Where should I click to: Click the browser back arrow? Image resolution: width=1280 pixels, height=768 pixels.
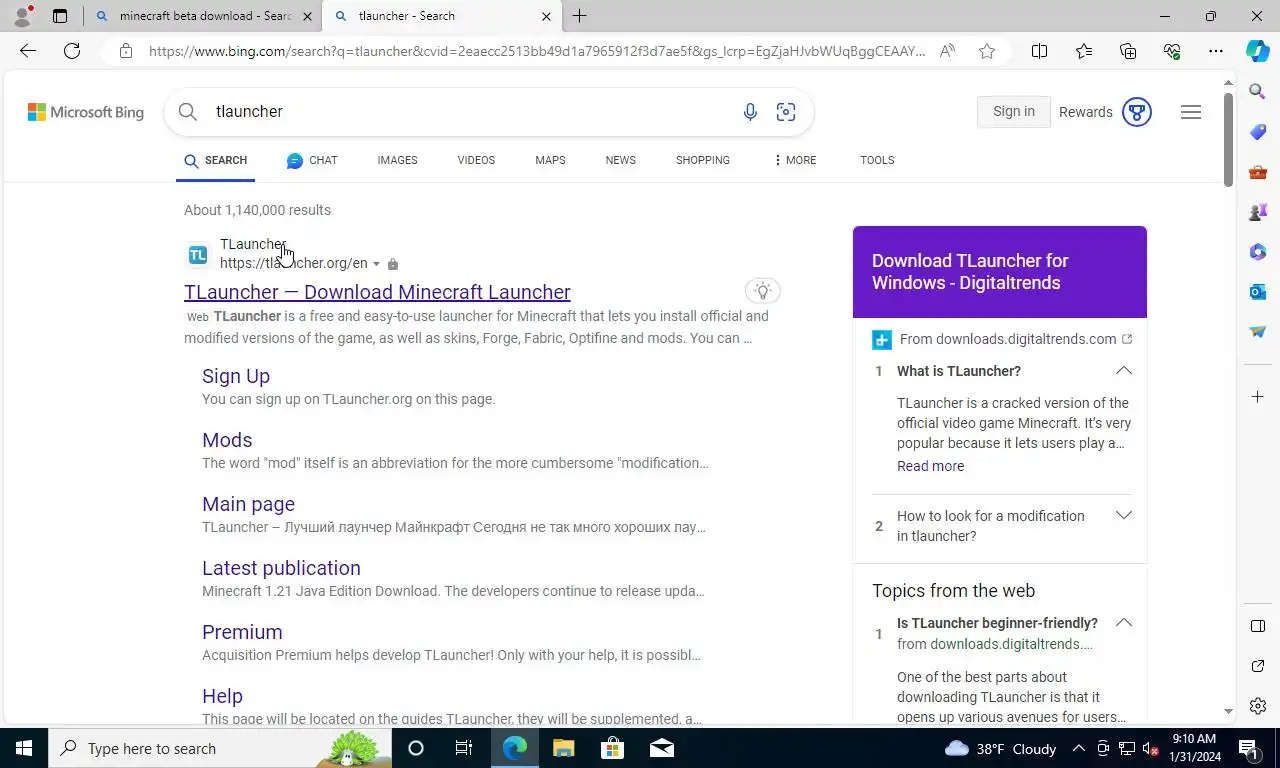click(28, 51)
